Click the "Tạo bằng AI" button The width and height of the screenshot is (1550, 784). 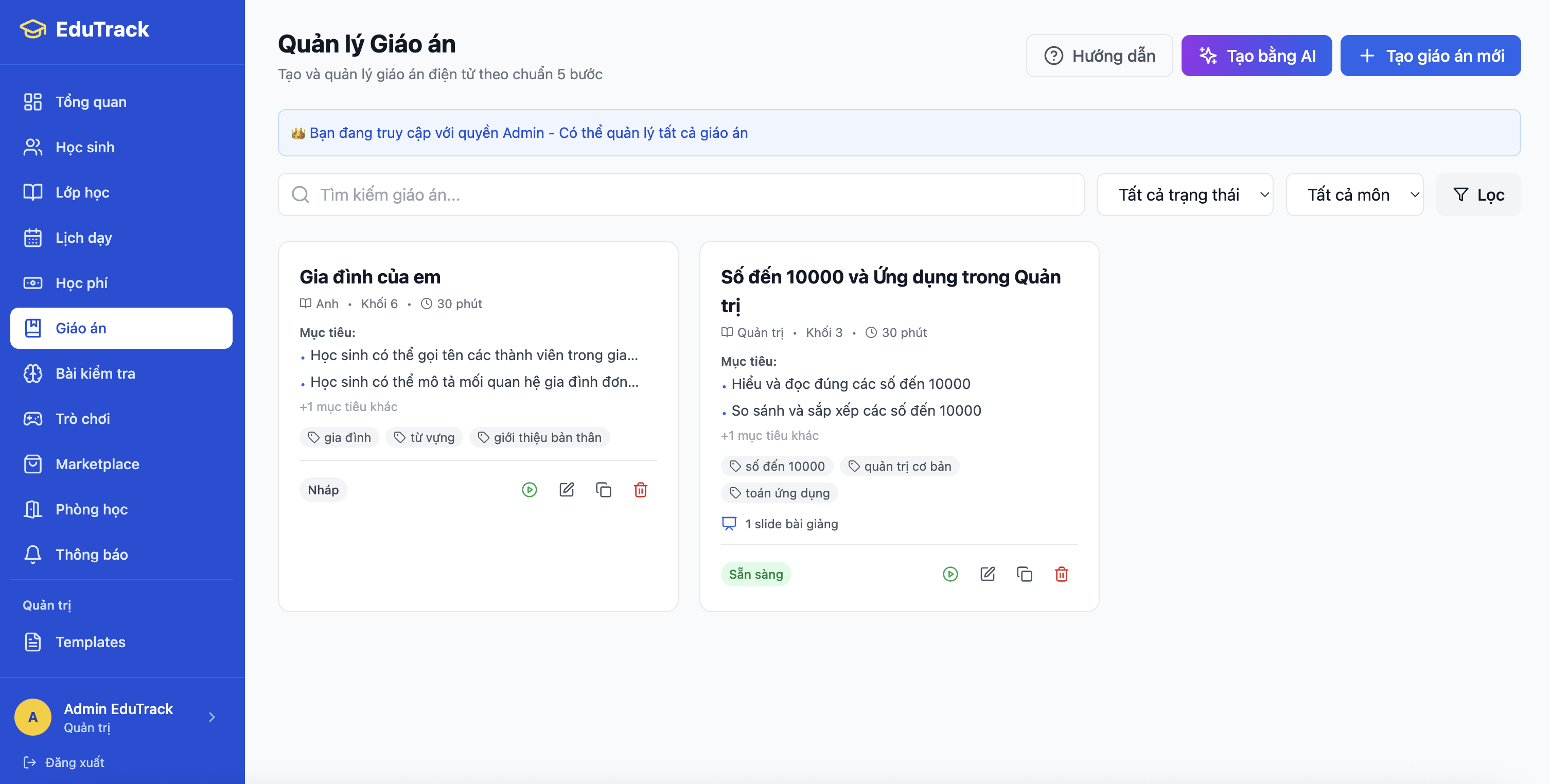click(1256, 56)
